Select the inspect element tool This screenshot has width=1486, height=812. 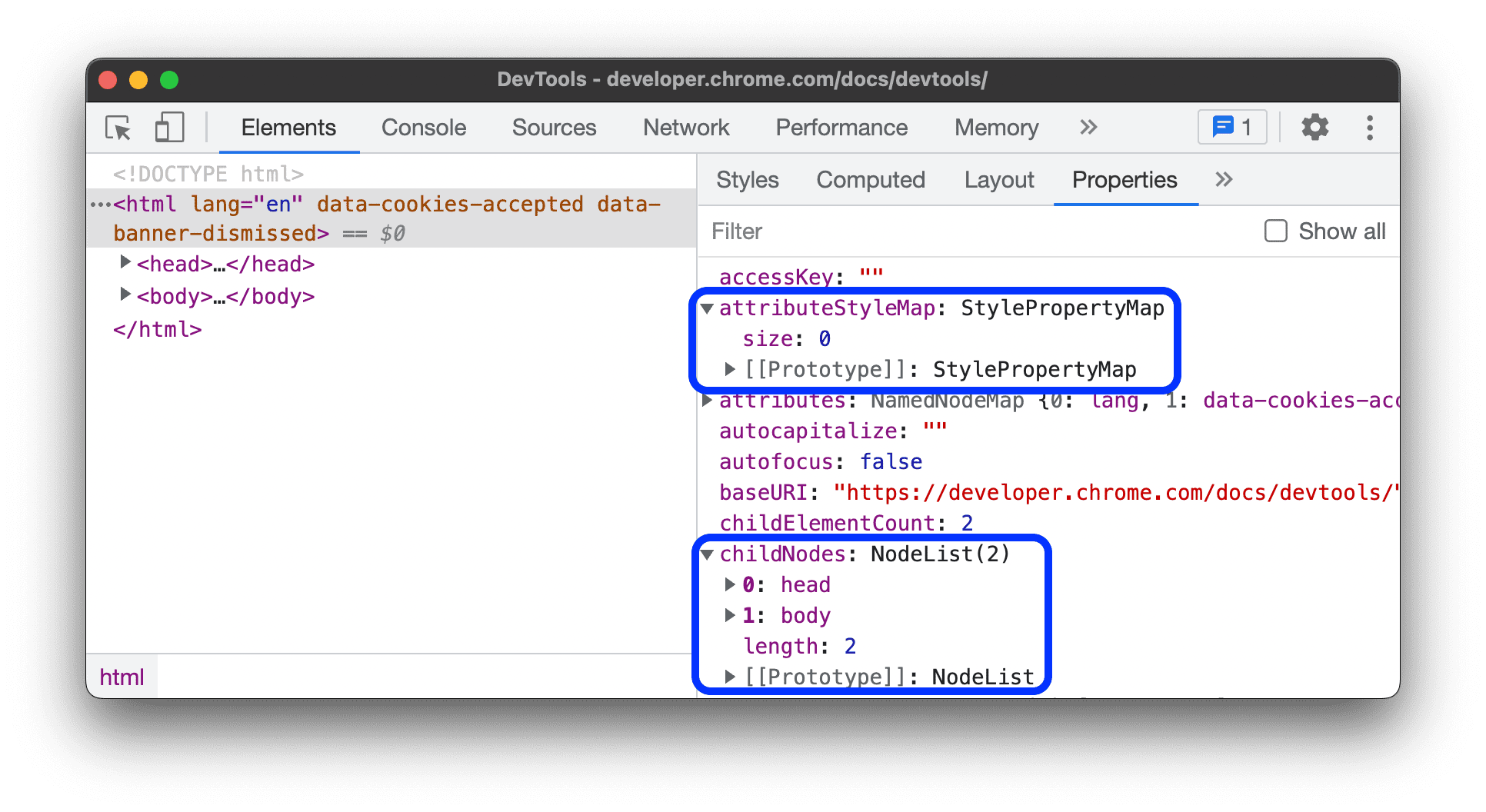(117, 128)
